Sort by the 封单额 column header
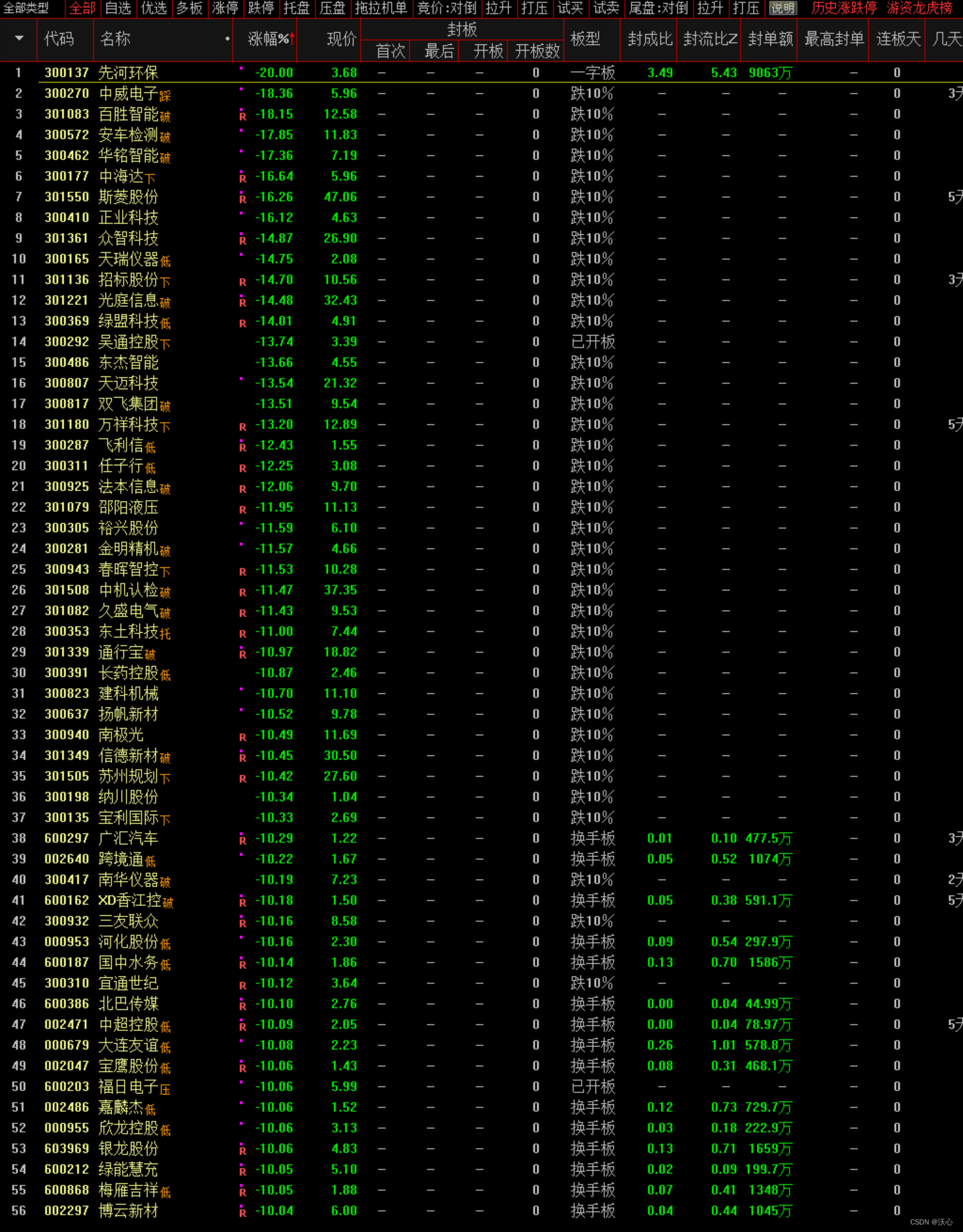The height and width of the screenshot is (1232, 963). tap(771, 39)
